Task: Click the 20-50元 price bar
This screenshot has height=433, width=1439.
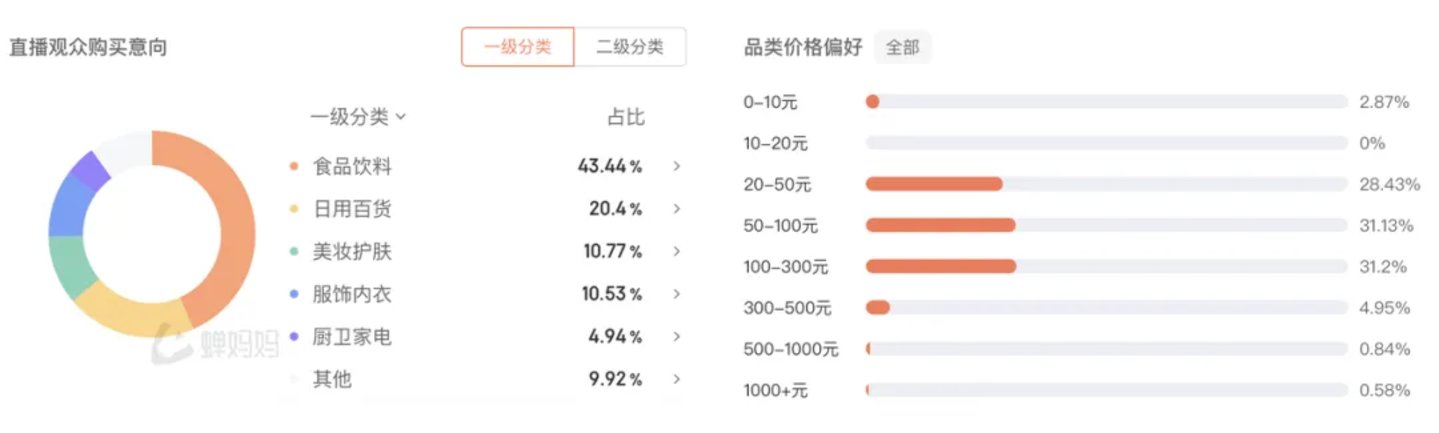Action: click(x=933, y=184)
